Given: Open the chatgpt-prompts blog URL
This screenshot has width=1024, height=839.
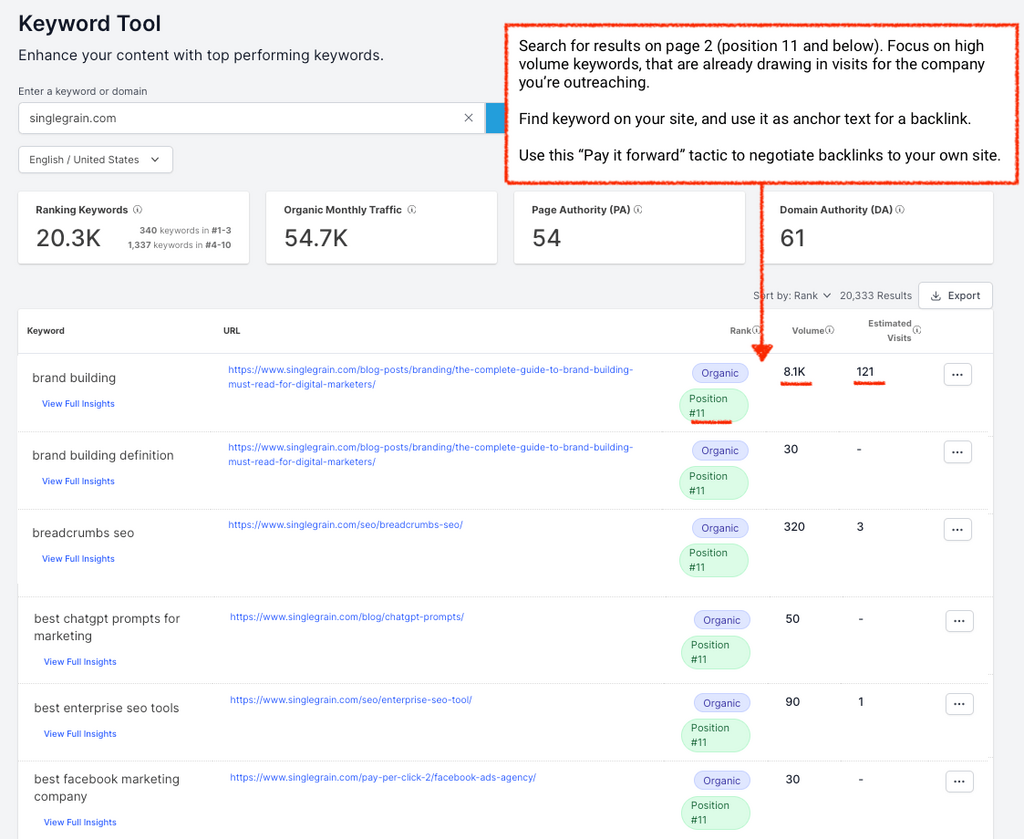Looking at the screenshot, I should pos(346,617).
